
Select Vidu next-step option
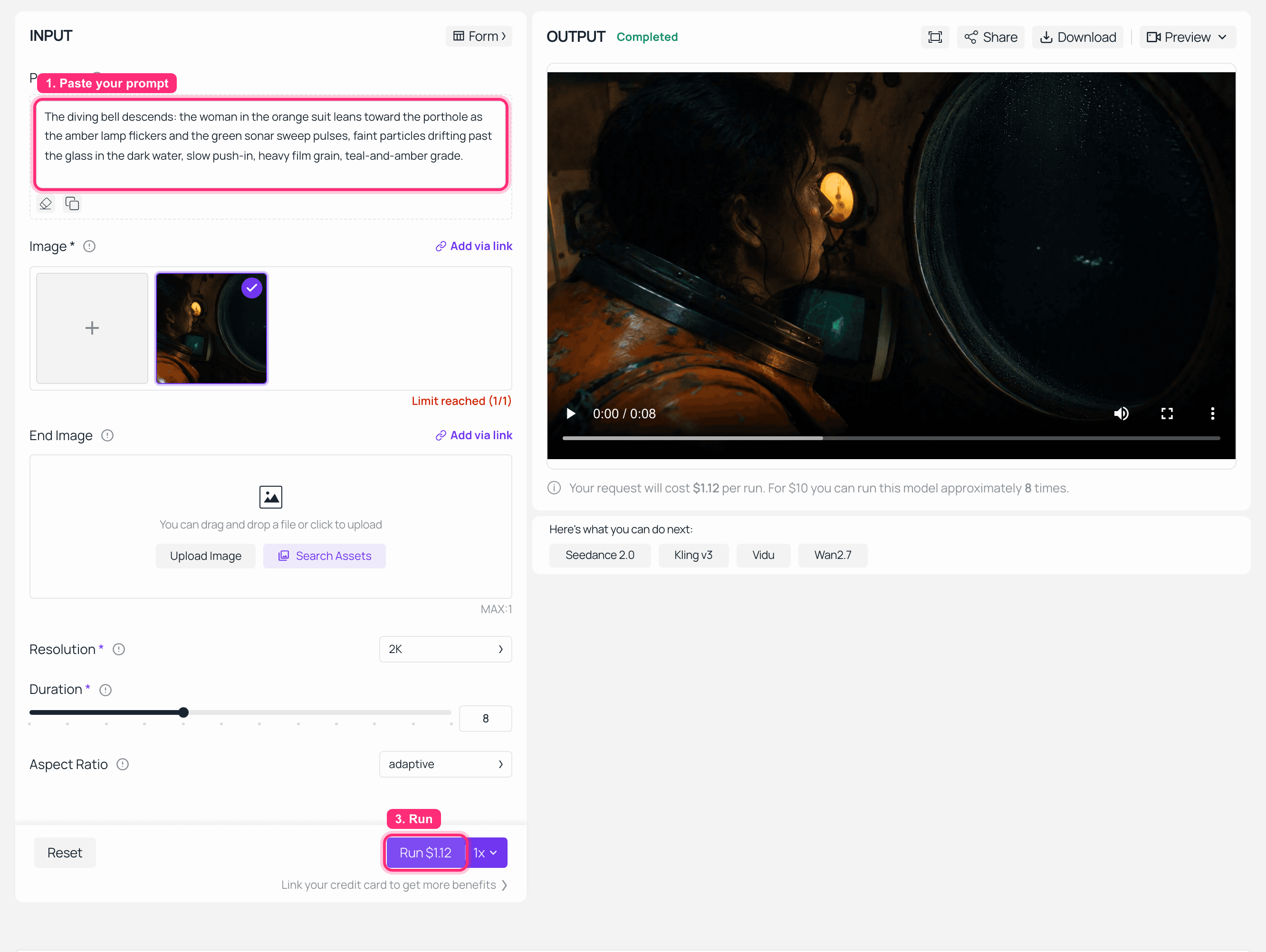pos(763,555)
